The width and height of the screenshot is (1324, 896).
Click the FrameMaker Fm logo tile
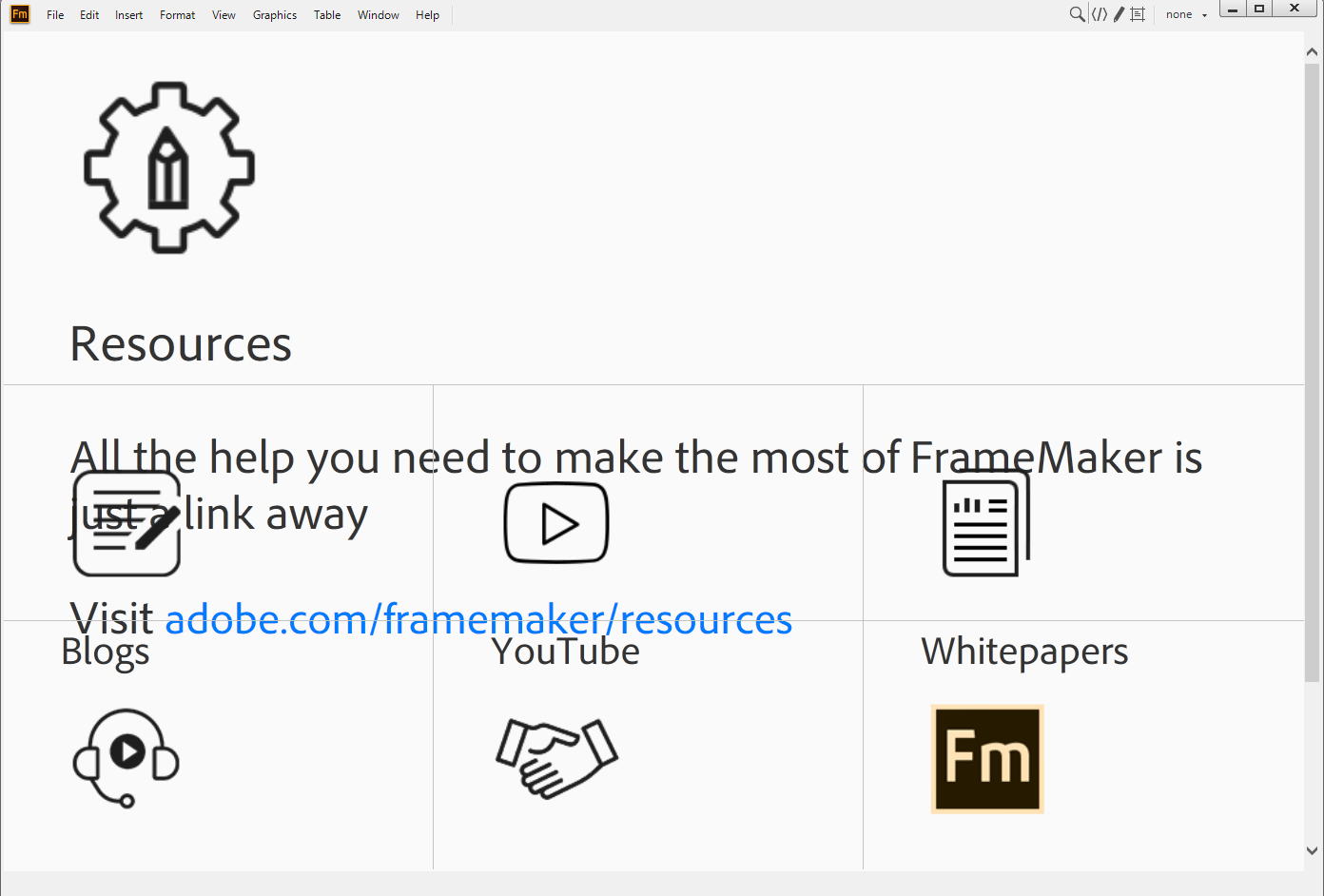tap(986, 759)
